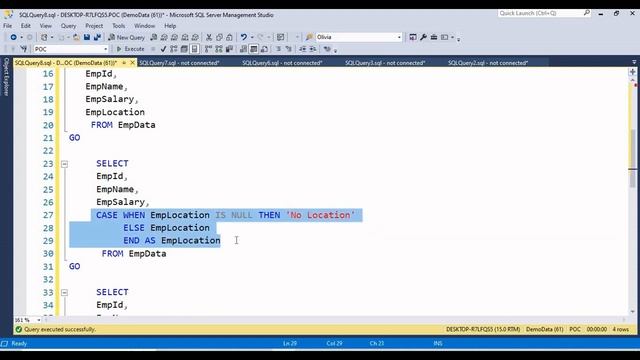Viewport: 640px width, 360px height.
Task: Open the Help menu
Action: [170, 26]
